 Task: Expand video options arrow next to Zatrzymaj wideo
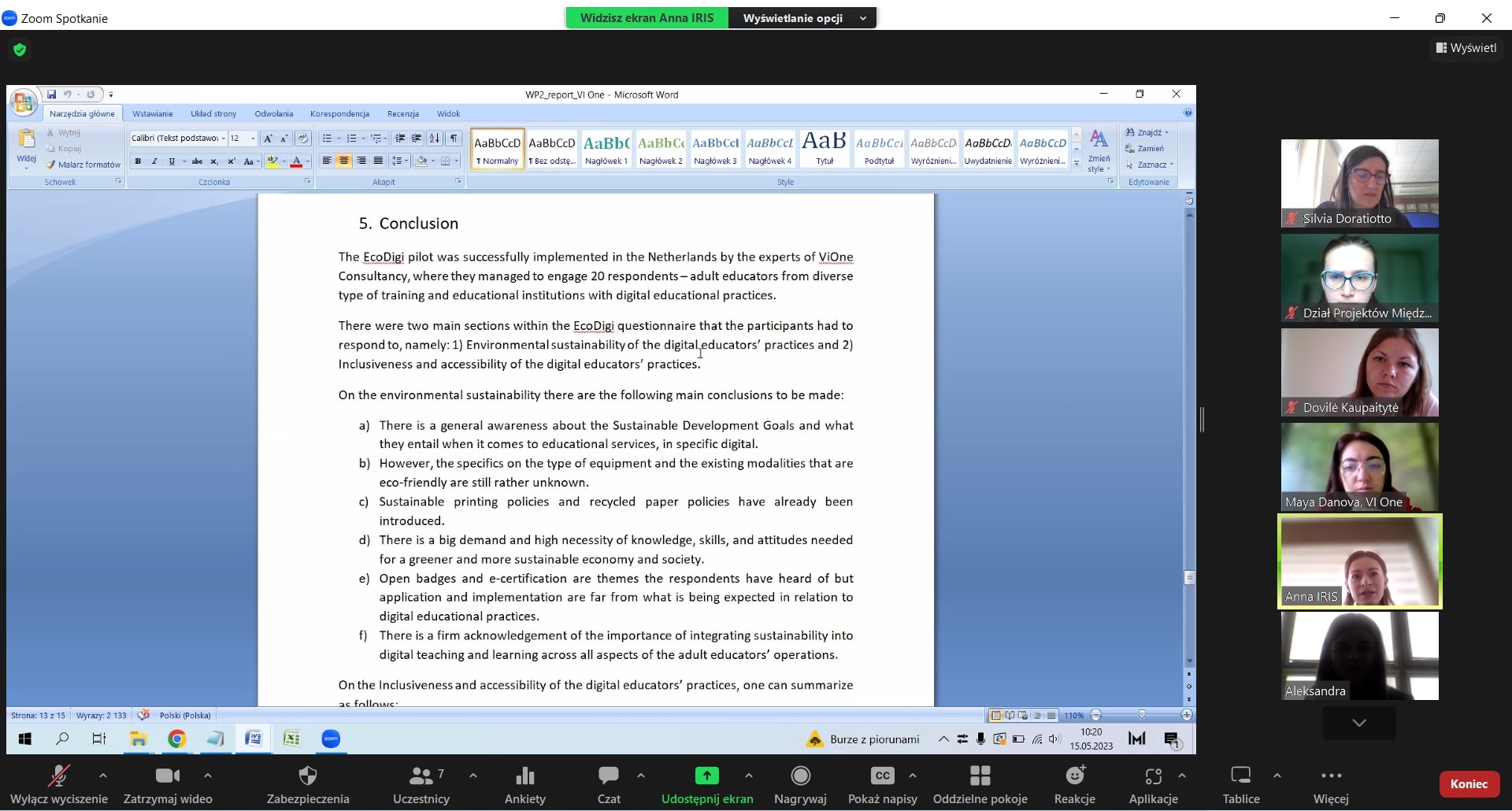click(207, 776)
